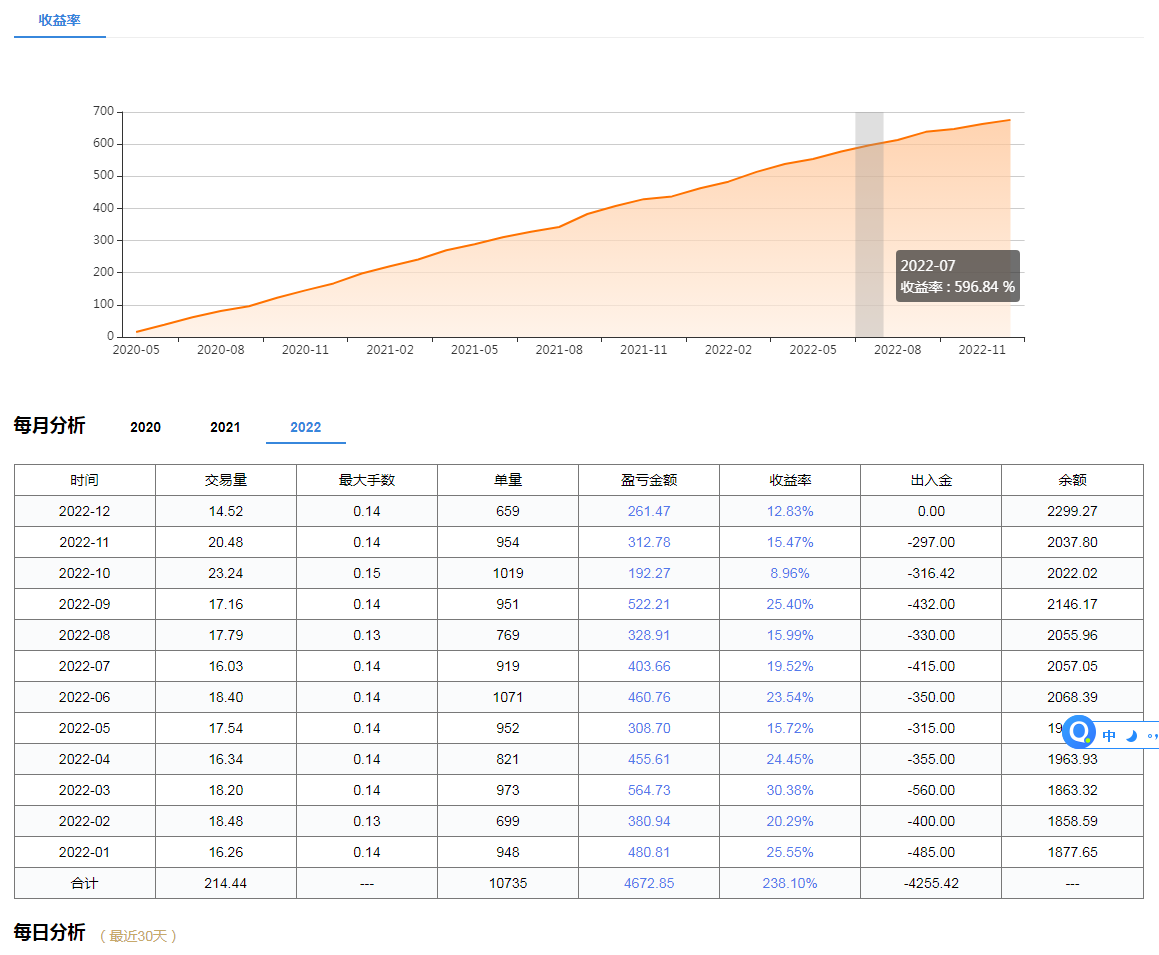Image resolution: width=1159 pixels, height=955 pixels.
Task: Click the 2022-07 chart tooltip
Action: point(957,276)
